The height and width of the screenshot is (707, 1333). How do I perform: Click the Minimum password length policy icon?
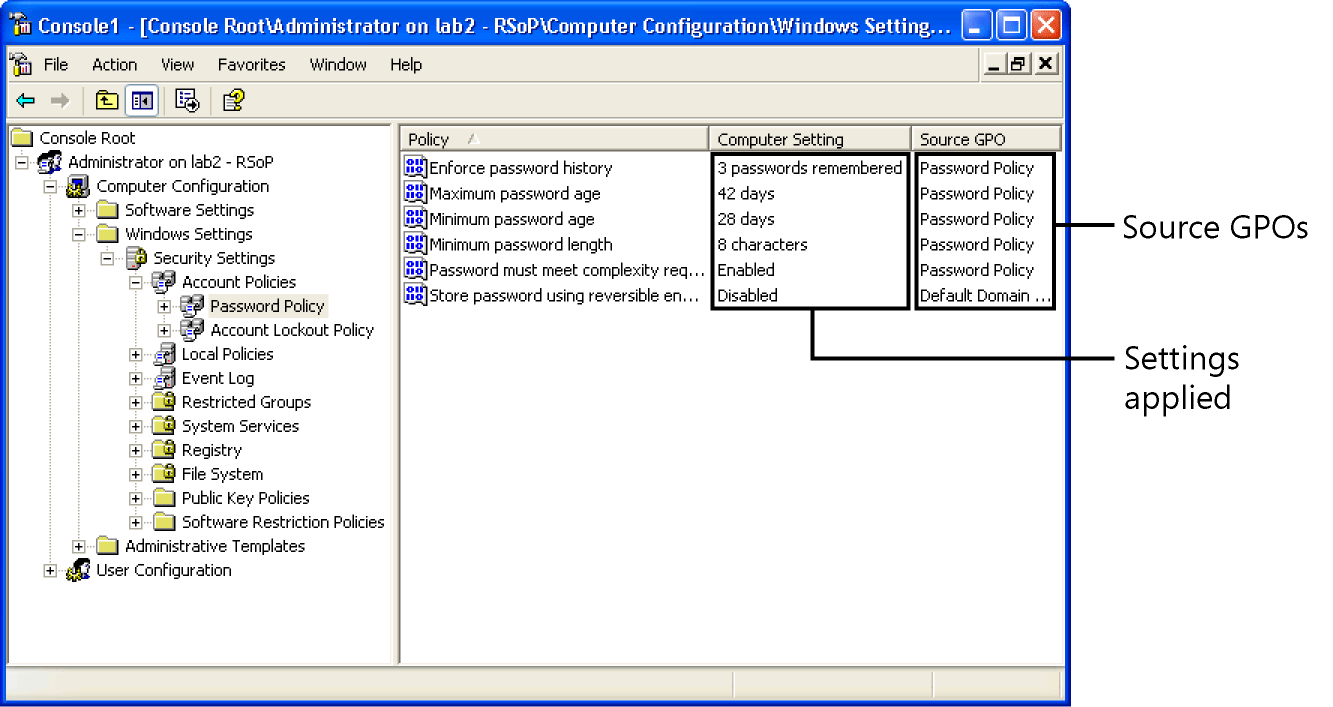pyautogui.click(x=415, y=244)
